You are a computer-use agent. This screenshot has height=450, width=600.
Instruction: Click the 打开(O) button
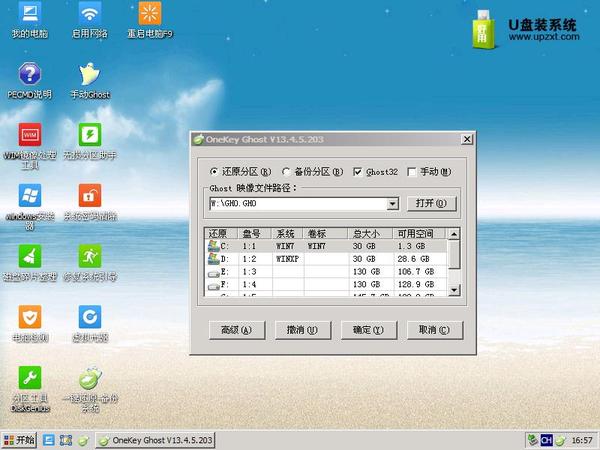point(431,203)
